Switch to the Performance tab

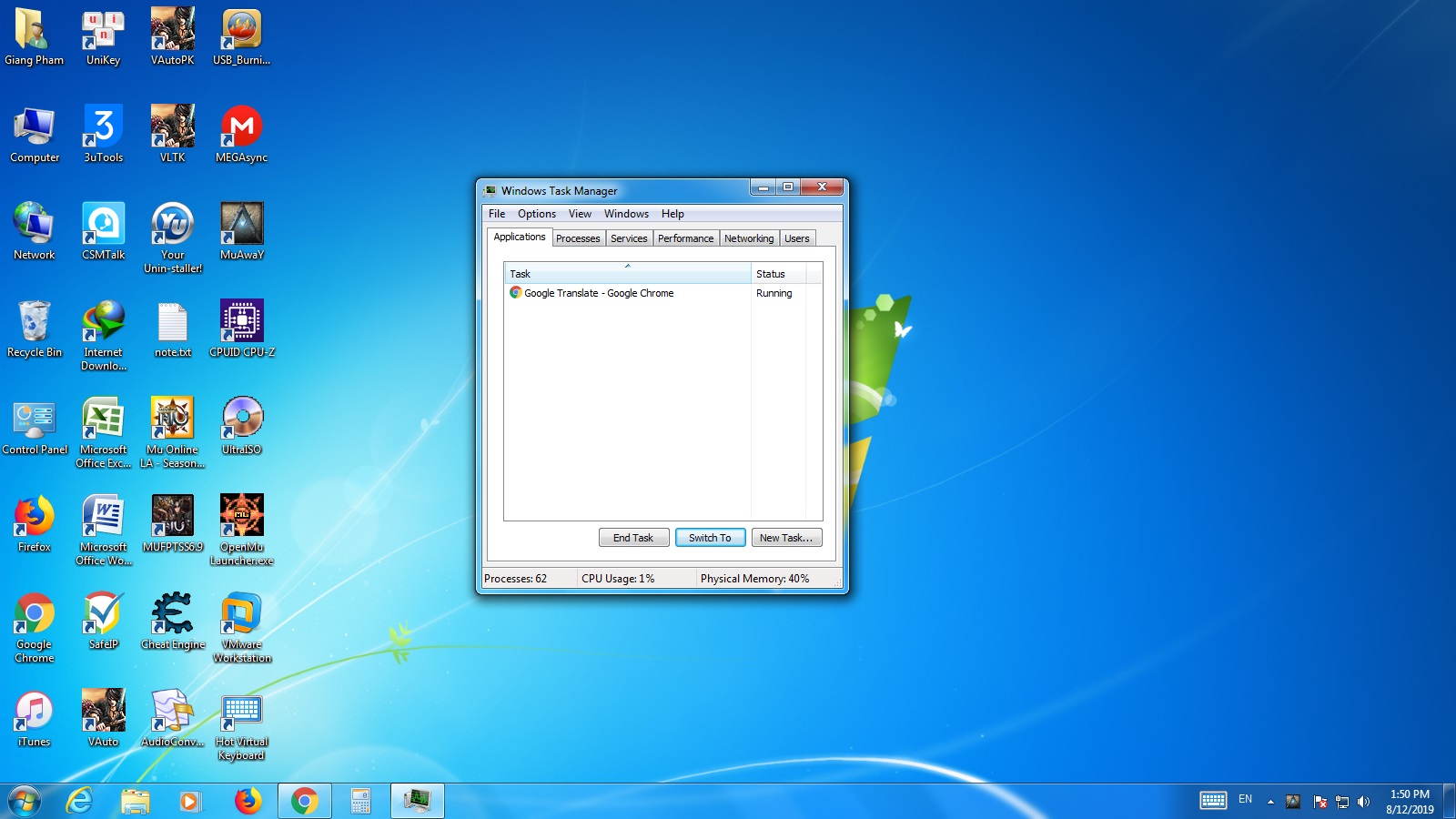(685, 238)
